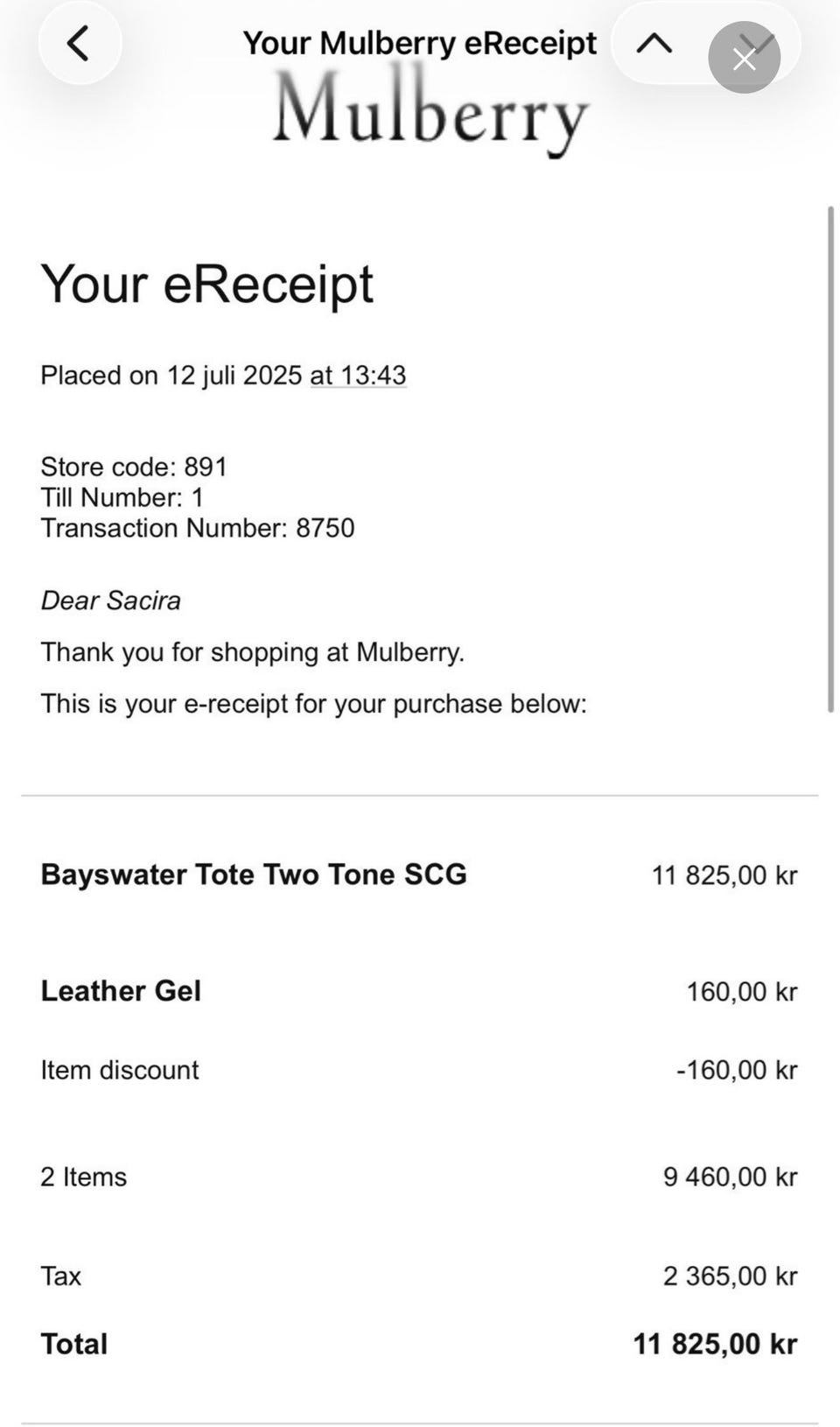Select the -160,00 kr discount amount
The image size is (840, 1427).
coord(736,1070)
